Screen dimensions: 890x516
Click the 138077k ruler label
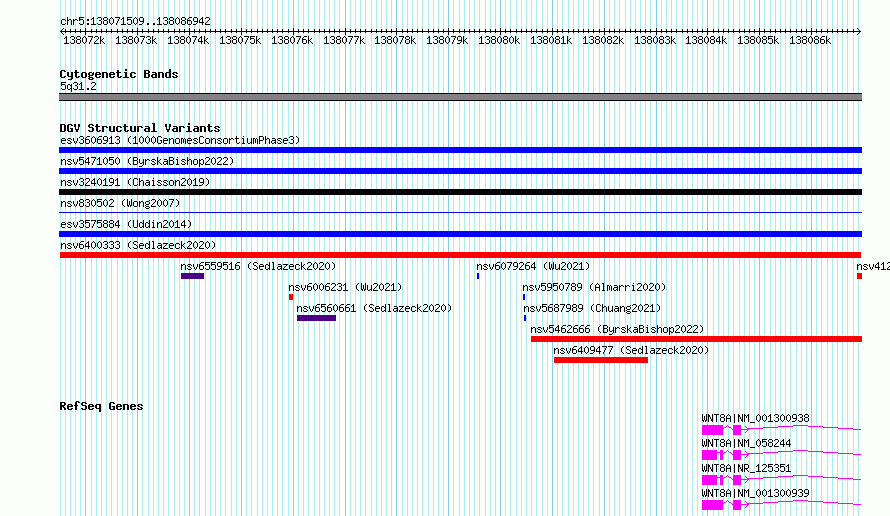[x=344, y=40]
